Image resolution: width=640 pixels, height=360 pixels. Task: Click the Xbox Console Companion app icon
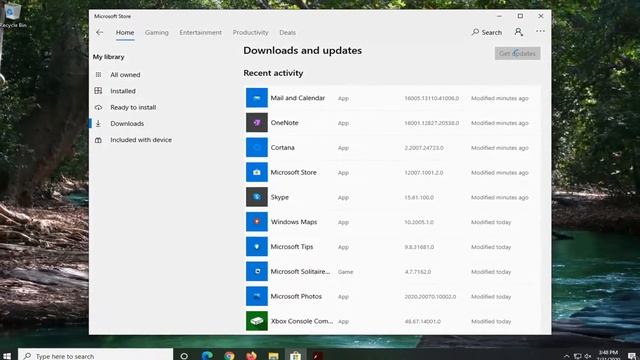coord(257,321)
